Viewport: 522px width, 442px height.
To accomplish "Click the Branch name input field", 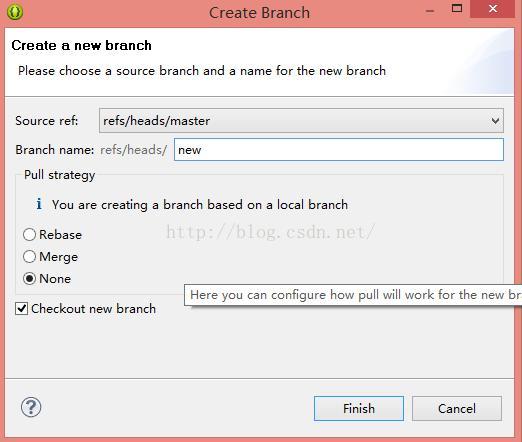I will [339, 150].
